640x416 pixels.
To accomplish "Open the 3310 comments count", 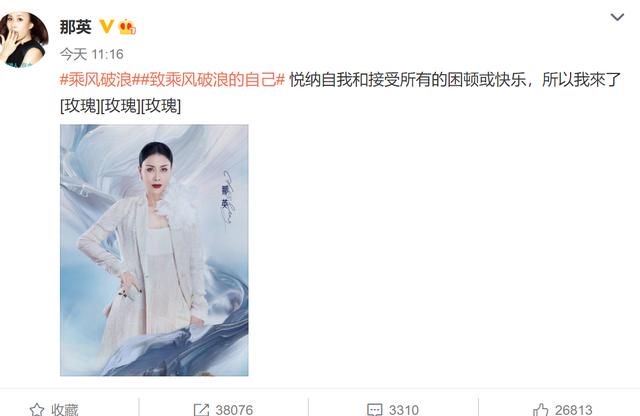I will [x=404, y=410].
